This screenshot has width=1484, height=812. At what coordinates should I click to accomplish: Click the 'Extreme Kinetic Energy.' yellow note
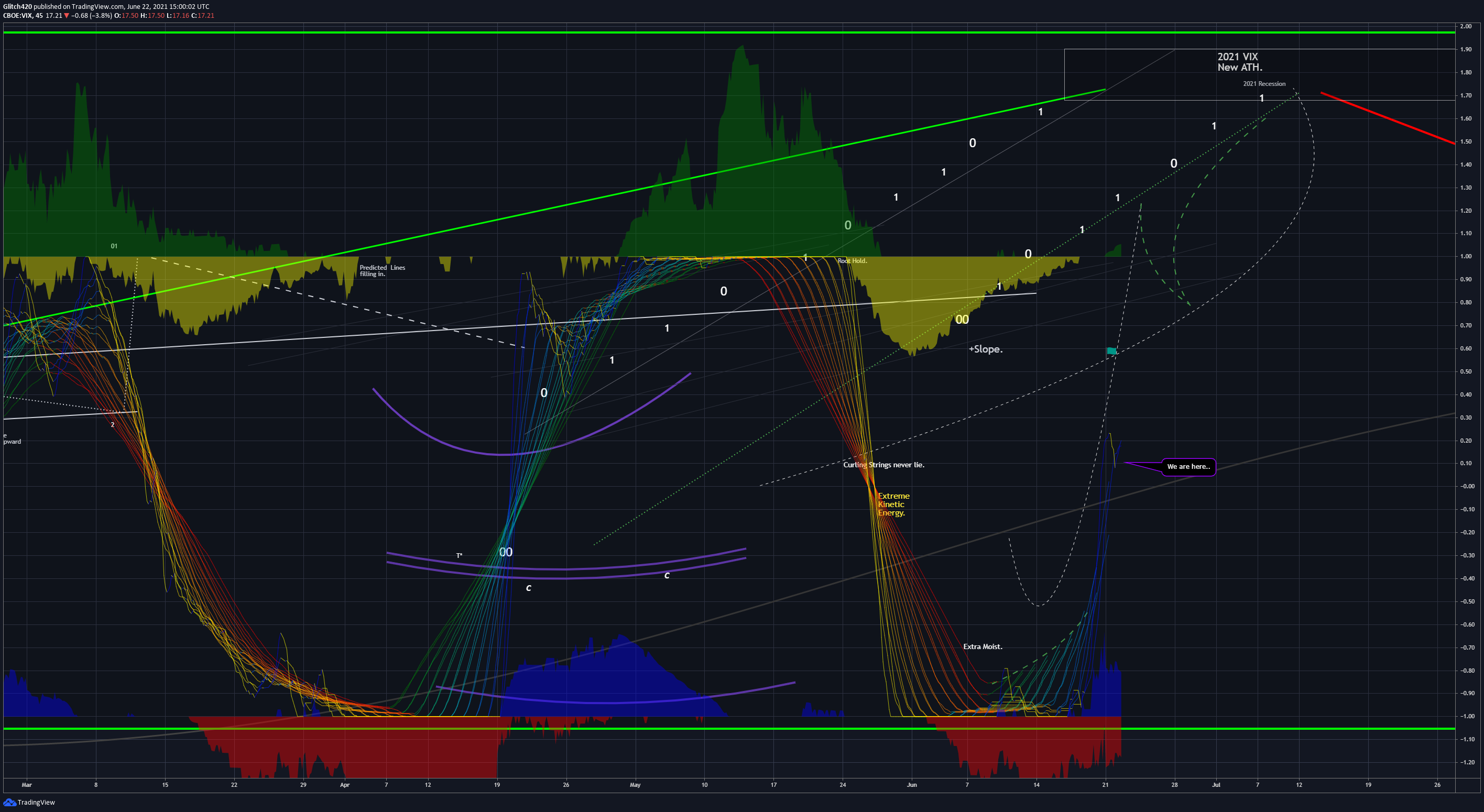(x=893, y=504)
